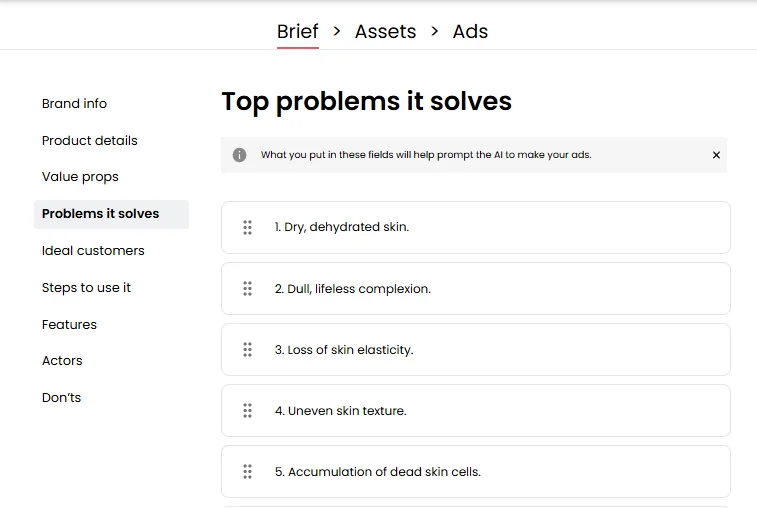757x508 pixels.
Task: Click drag handle beside Dull, lifeless complexion
Action: point(247,289)
